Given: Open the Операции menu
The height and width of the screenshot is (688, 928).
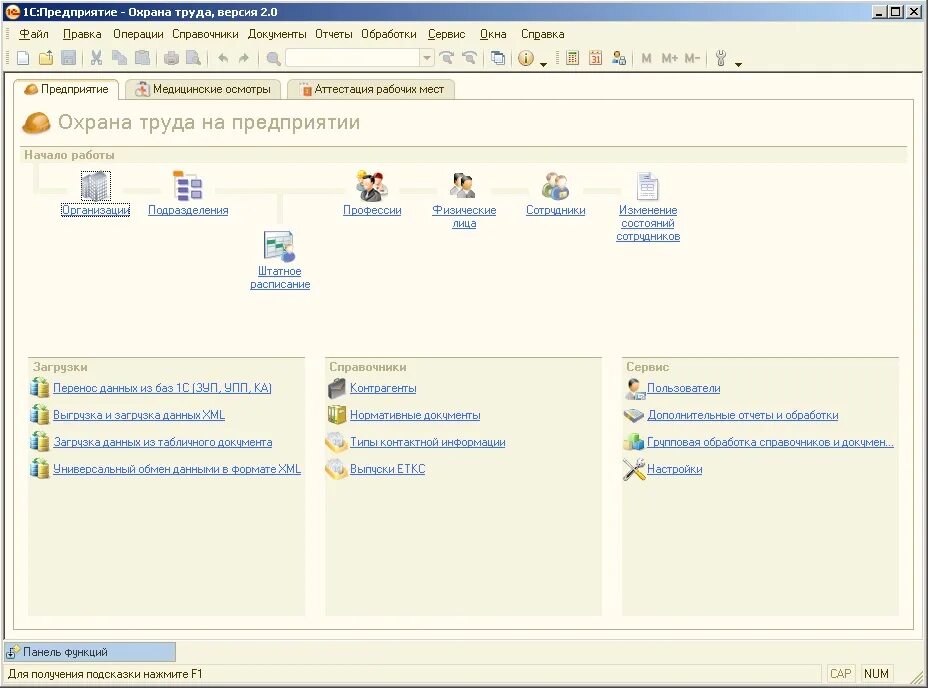Looking at the screenshot, I should click(x=138, y=34).
